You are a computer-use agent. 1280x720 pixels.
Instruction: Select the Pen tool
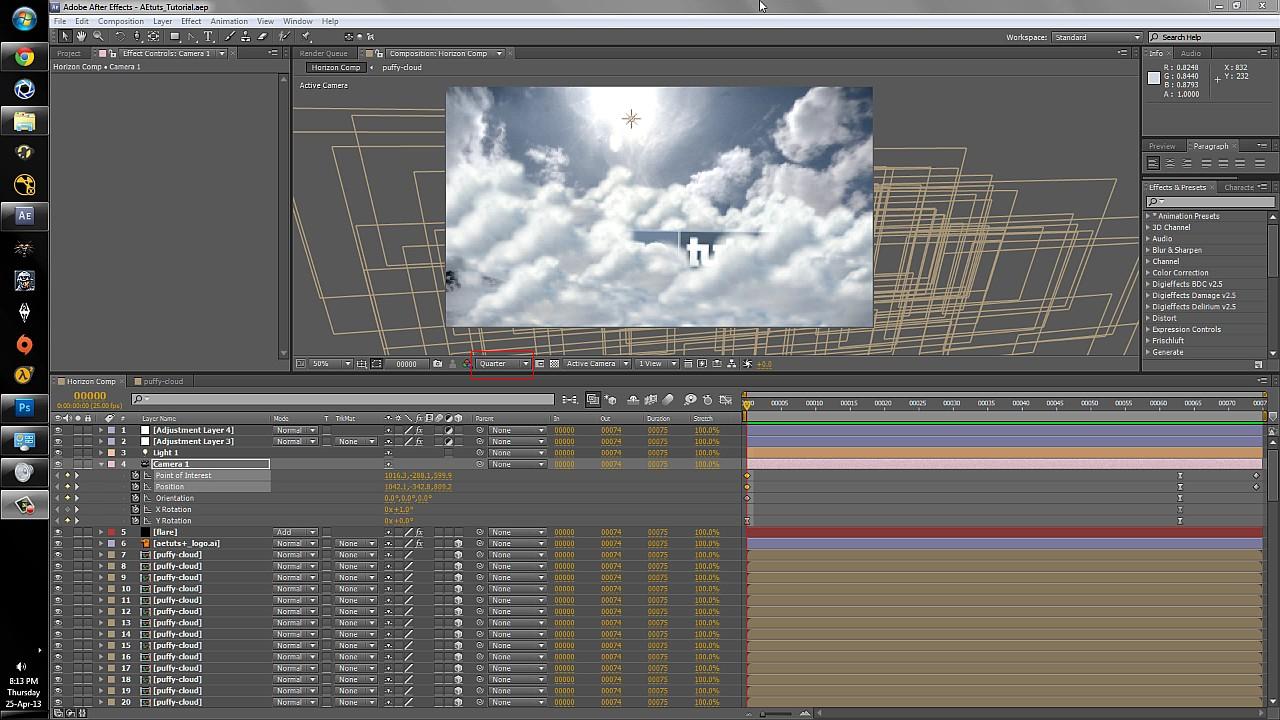[191, 36]
